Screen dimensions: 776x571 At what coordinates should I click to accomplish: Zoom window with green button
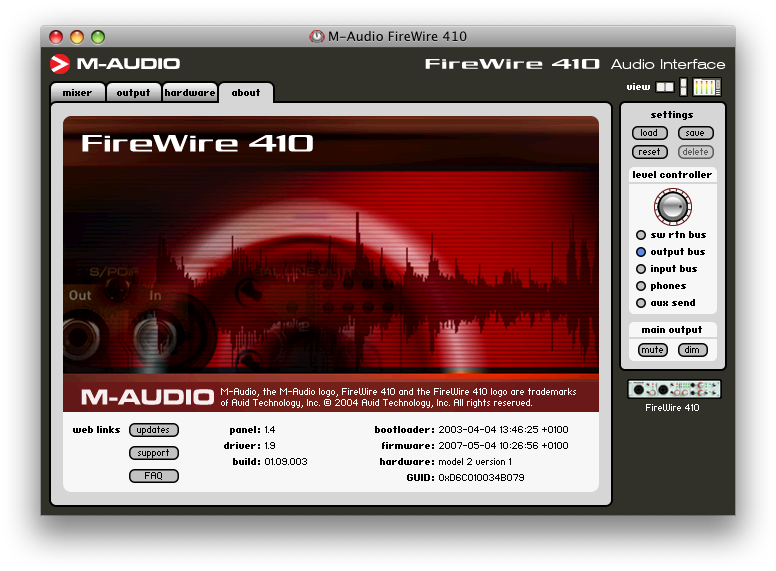[98, 37]
